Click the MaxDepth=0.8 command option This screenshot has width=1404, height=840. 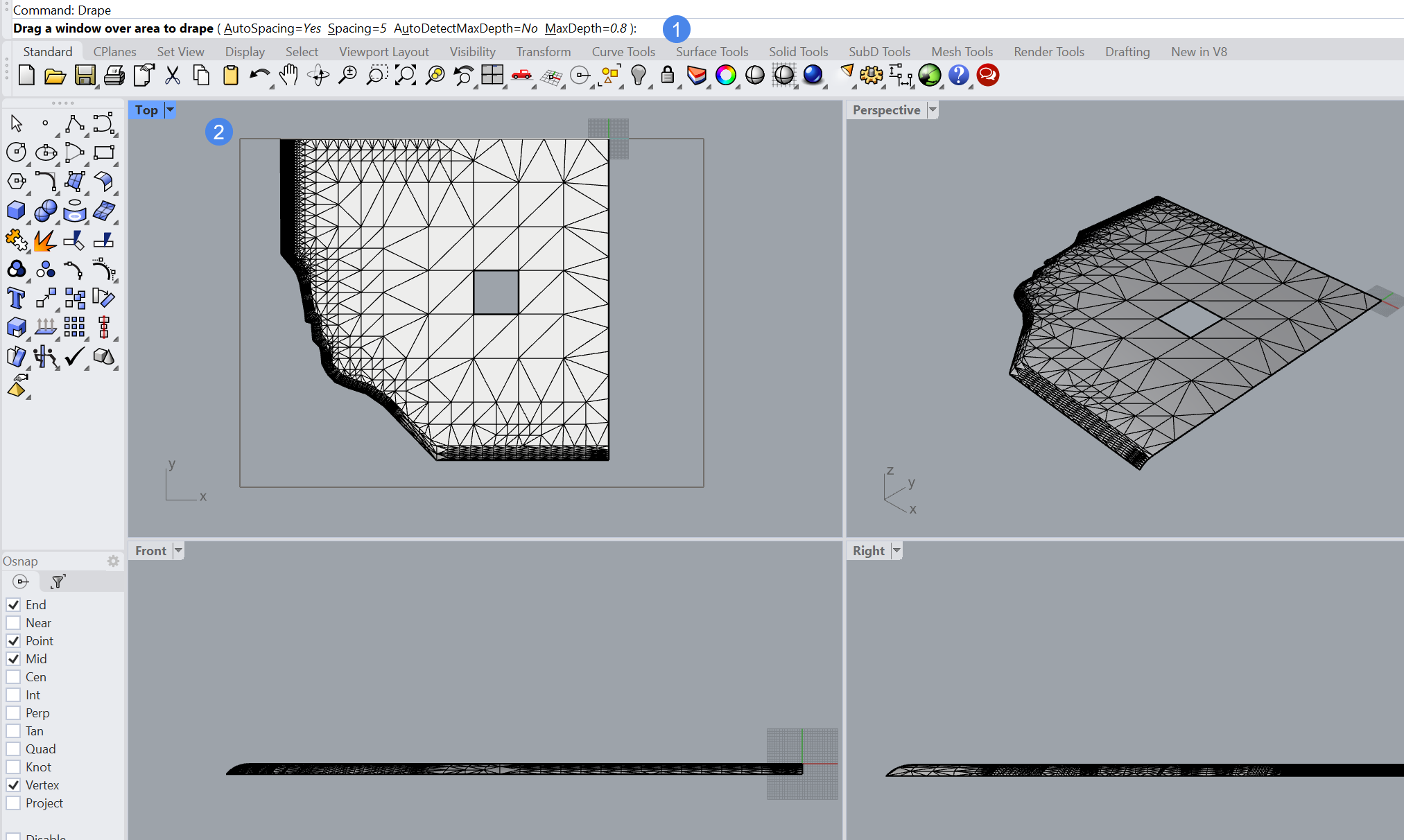[x=585, y=28]
